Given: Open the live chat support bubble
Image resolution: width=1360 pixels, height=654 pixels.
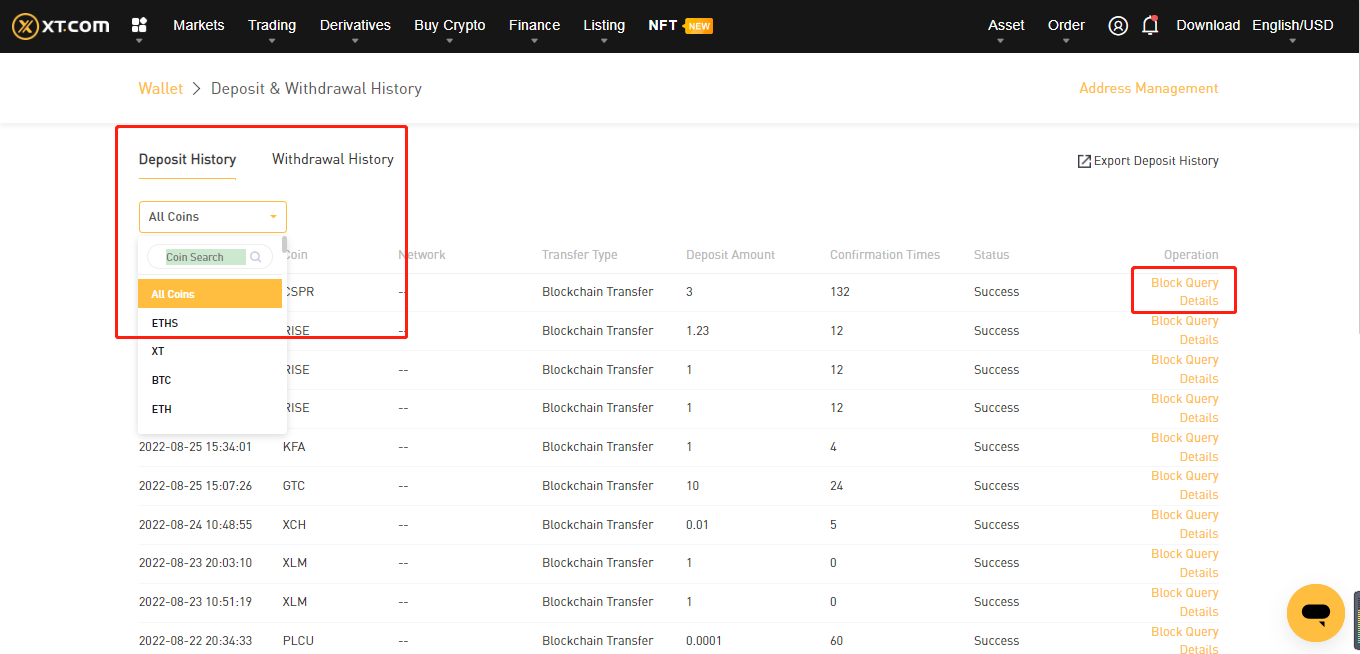Looking at the screenshot, I should [x=1315, y=612].
